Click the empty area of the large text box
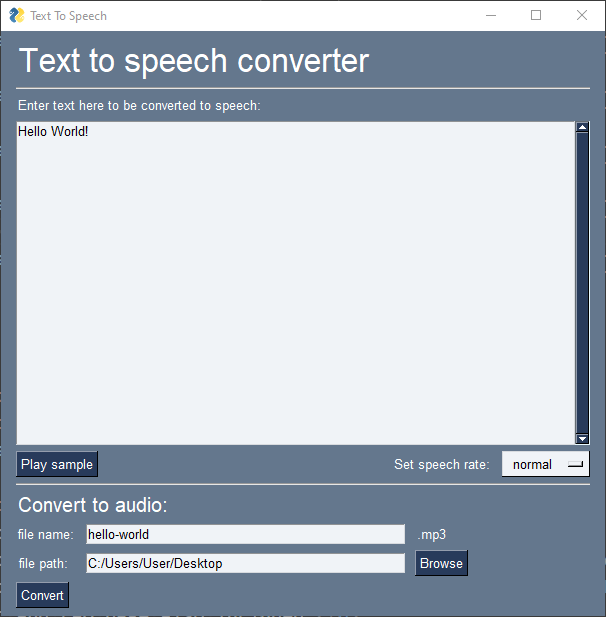This screenshot has width=606, height=617. click(295, 300)
